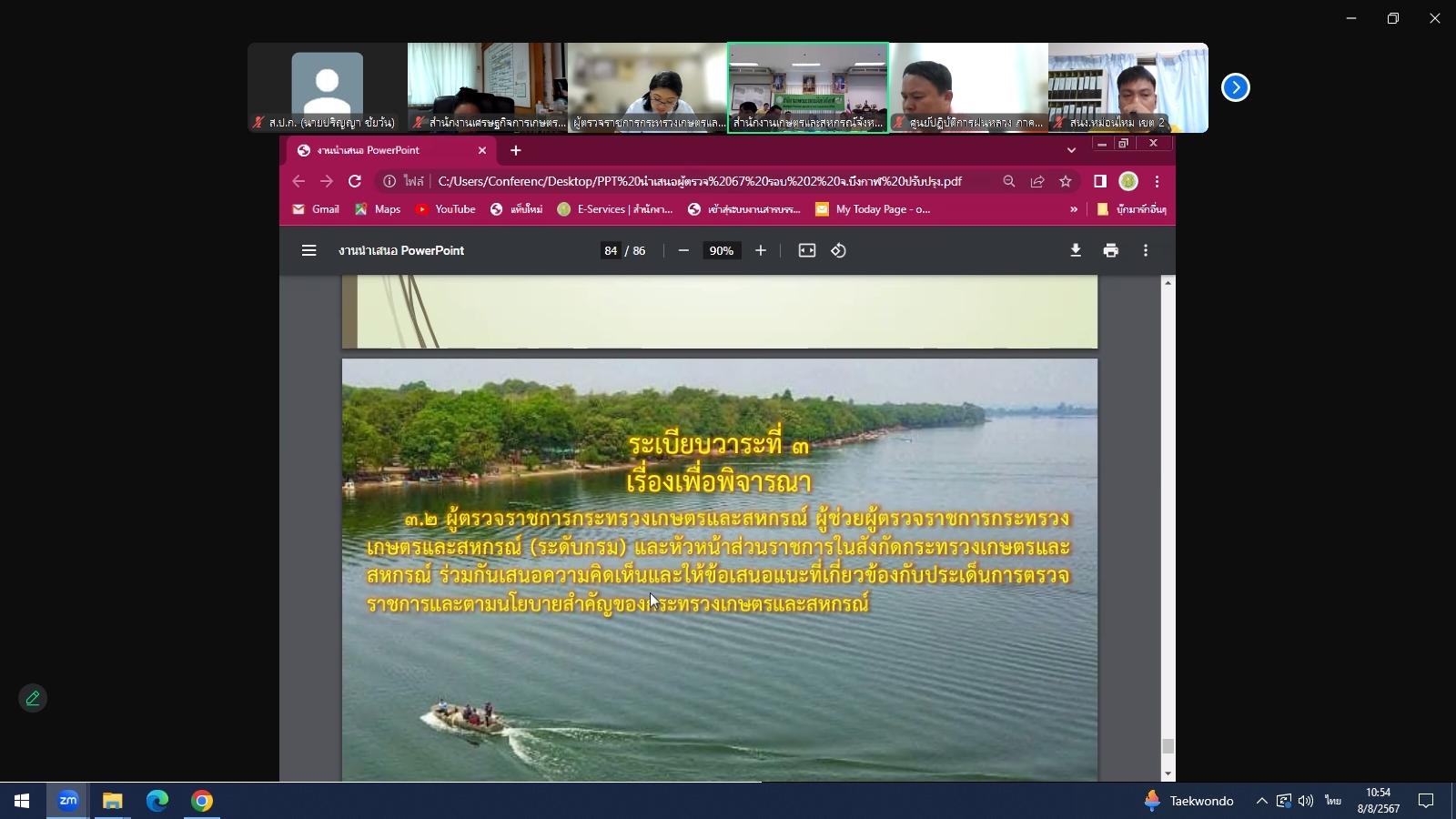Switch input language ไทย indicator
This screenshot has height=819, width=1456.
pyautogui.click(x=1333, y=801)
